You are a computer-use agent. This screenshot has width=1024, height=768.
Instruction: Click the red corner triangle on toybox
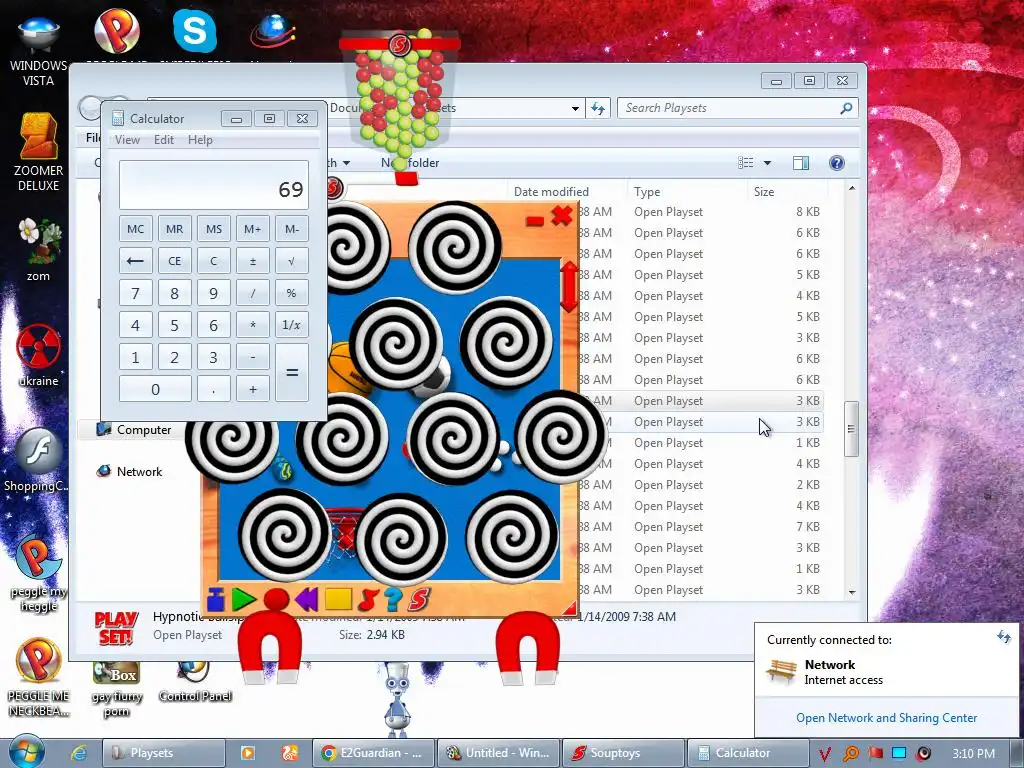(569, 608)
